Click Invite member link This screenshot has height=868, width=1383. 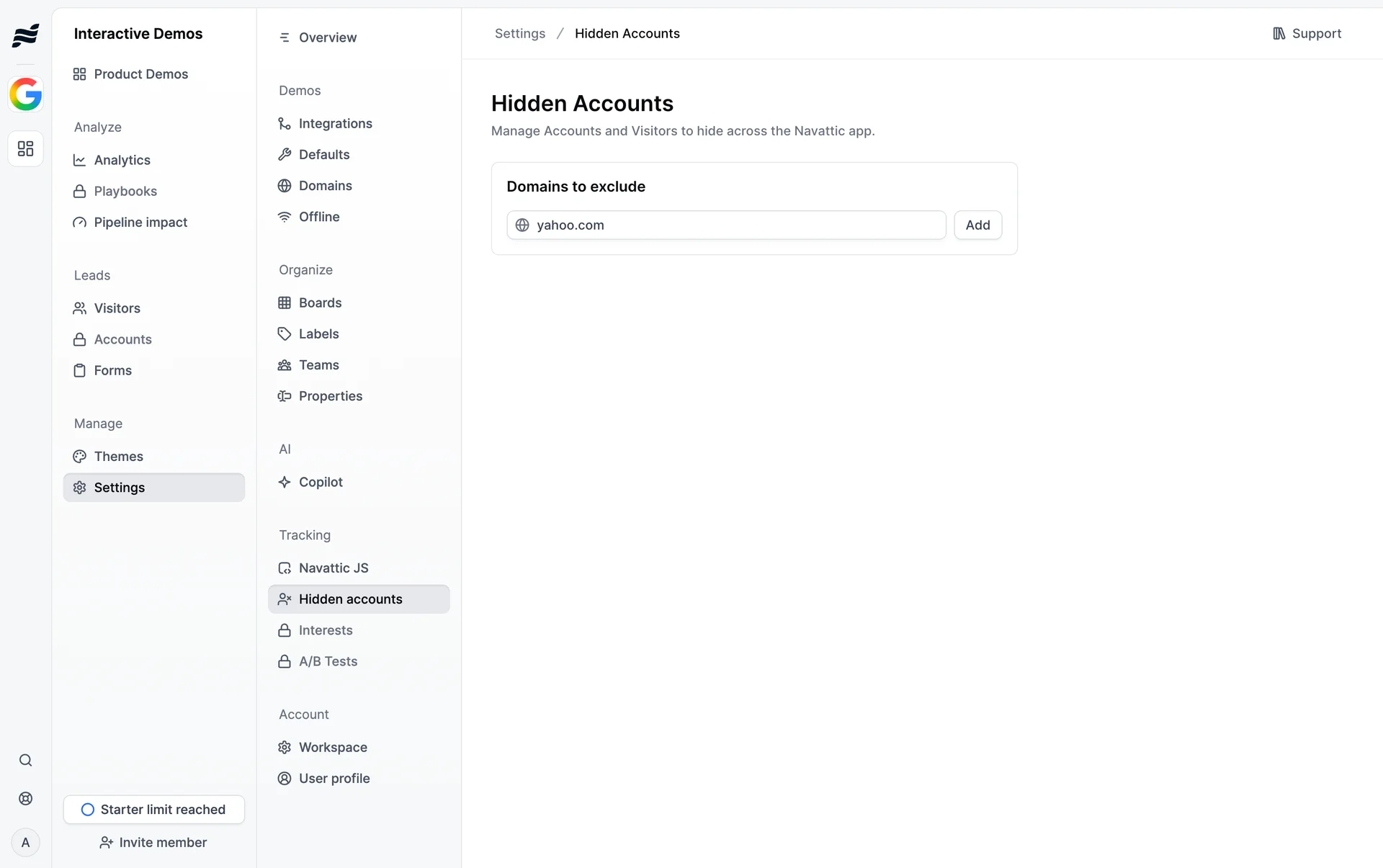coord(153,843)
